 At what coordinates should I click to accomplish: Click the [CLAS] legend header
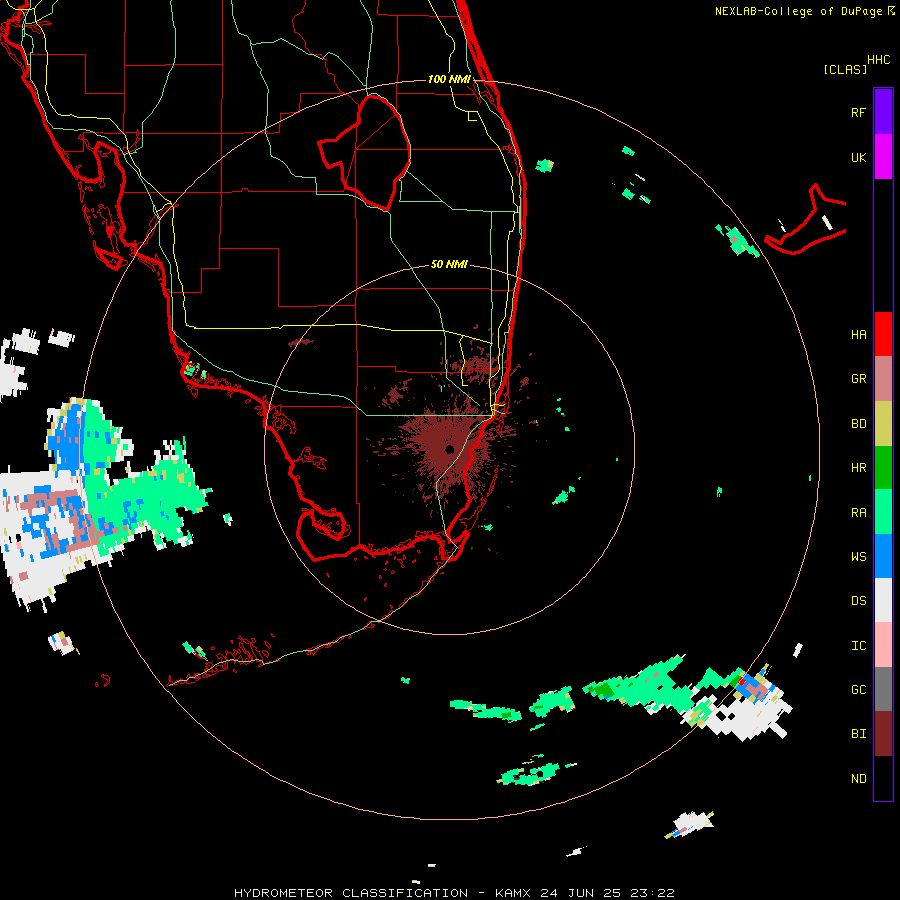pos(845,69)
